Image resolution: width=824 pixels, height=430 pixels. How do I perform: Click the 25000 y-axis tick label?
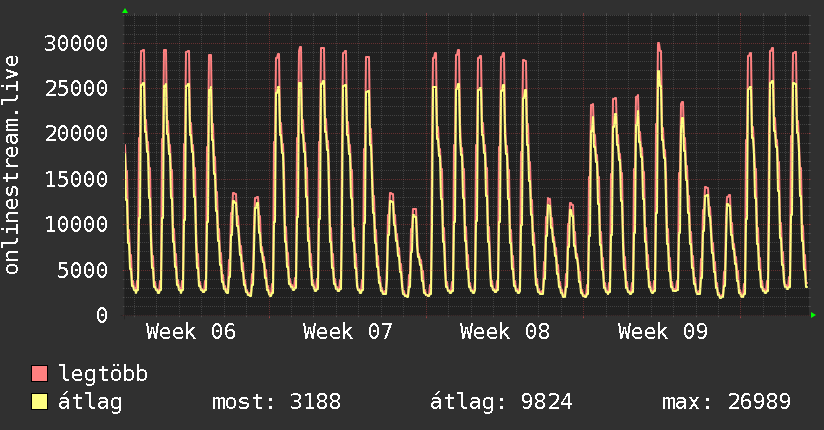pyautogui.click(x=78, y=88)
